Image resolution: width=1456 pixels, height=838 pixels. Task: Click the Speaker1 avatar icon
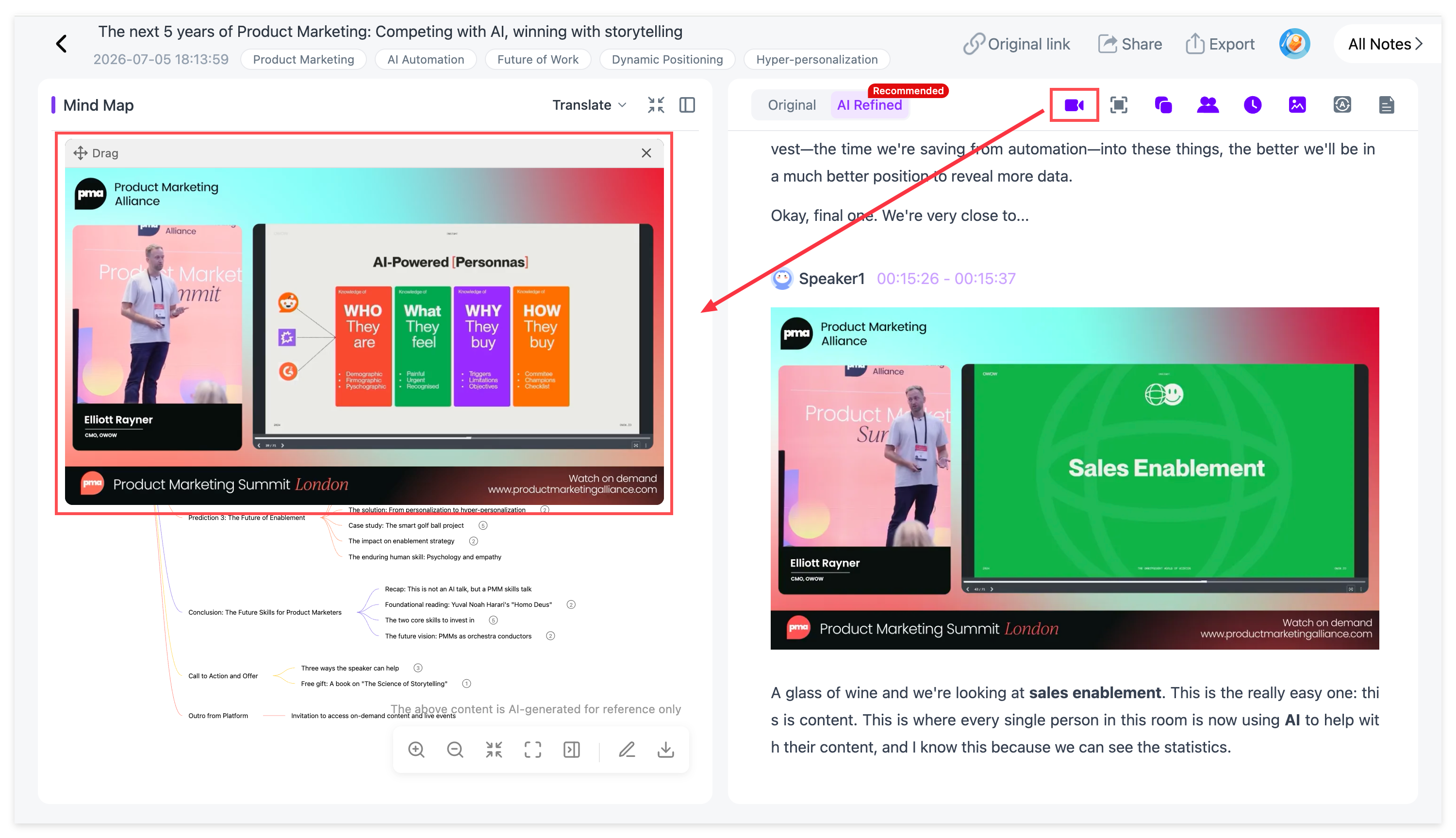(782, 279)
